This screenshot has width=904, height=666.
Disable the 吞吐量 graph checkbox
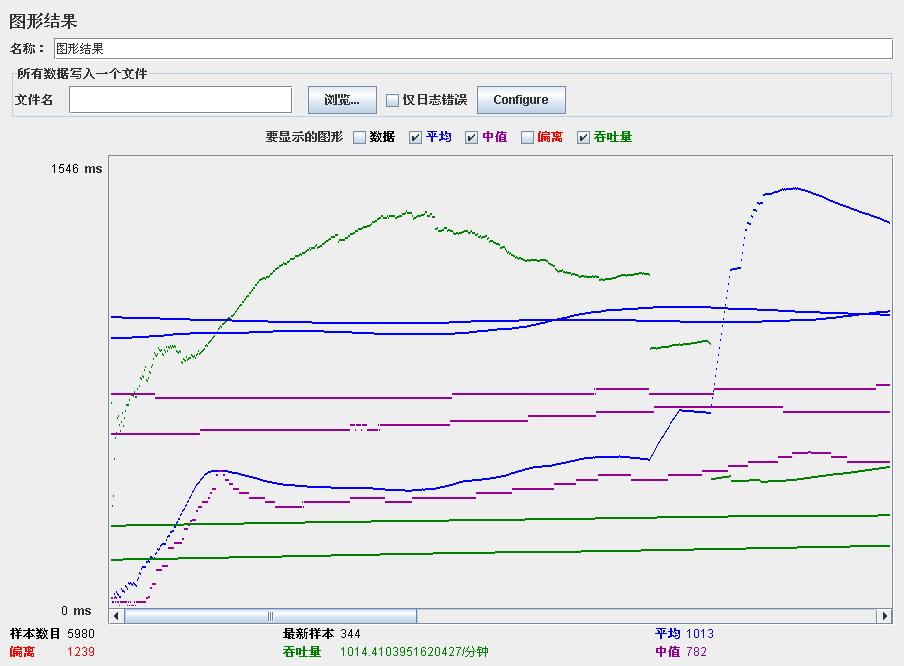(583, 137)
